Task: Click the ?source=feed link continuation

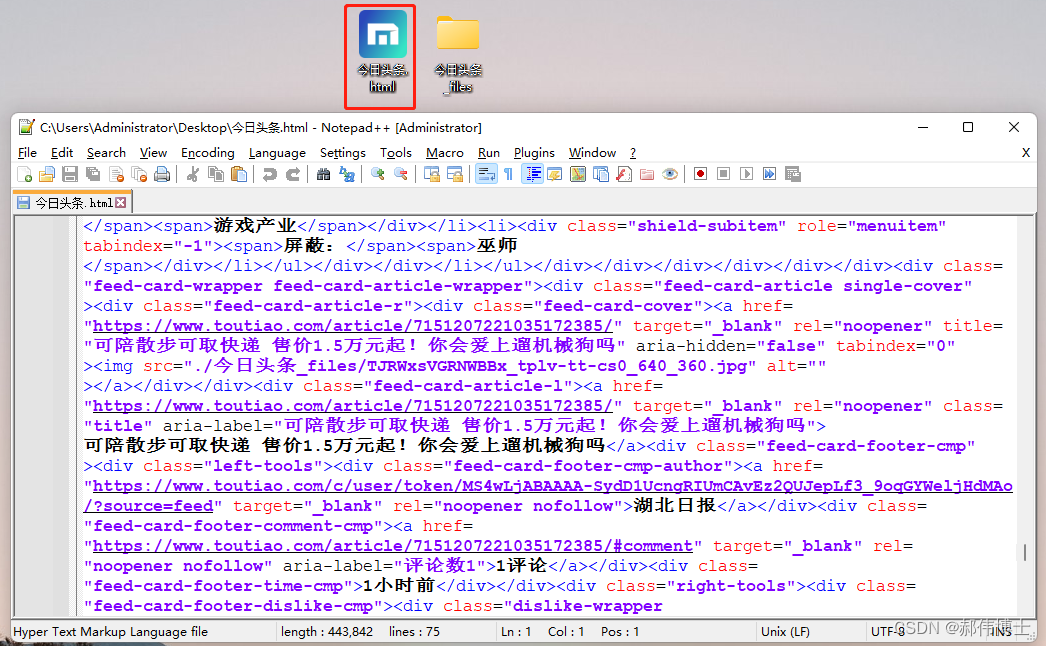Action: click(148, 506)
